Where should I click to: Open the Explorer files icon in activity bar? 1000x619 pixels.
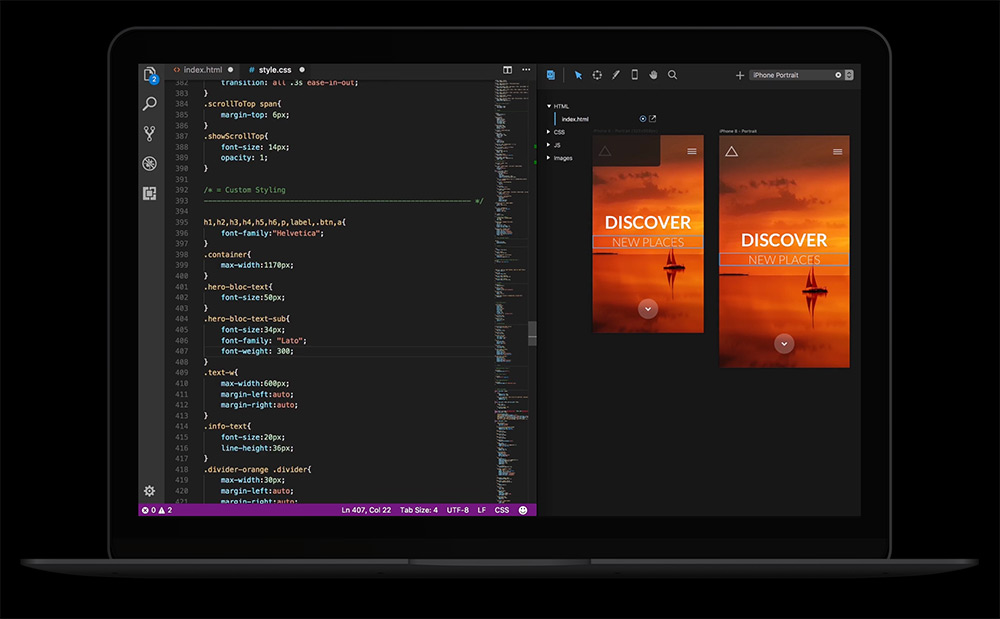pyautogui.click(x=150, y=75)
